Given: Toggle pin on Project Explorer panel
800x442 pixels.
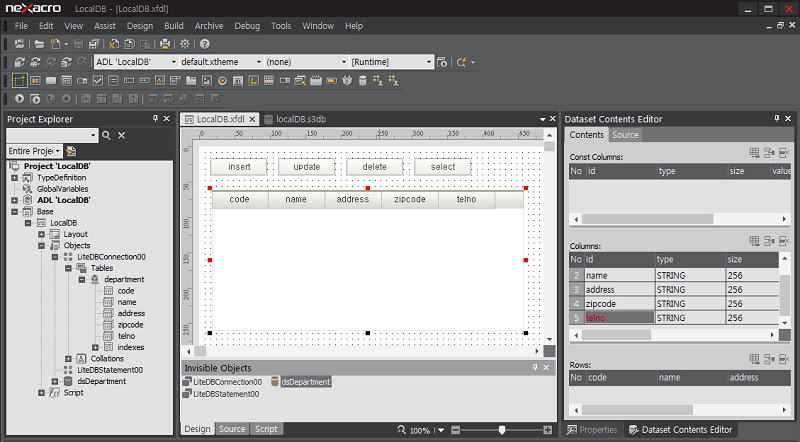Looking at the screenshot, I should (156, 118).
